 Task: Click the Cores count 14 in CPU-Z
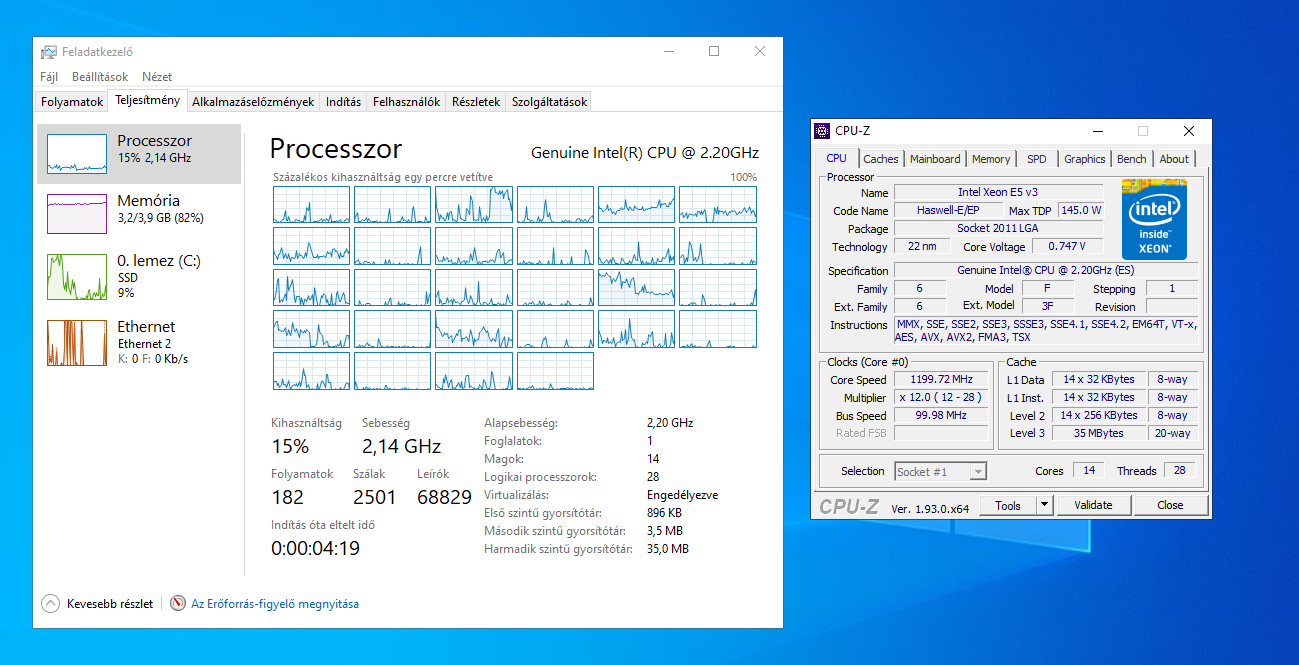point(1089,470)
